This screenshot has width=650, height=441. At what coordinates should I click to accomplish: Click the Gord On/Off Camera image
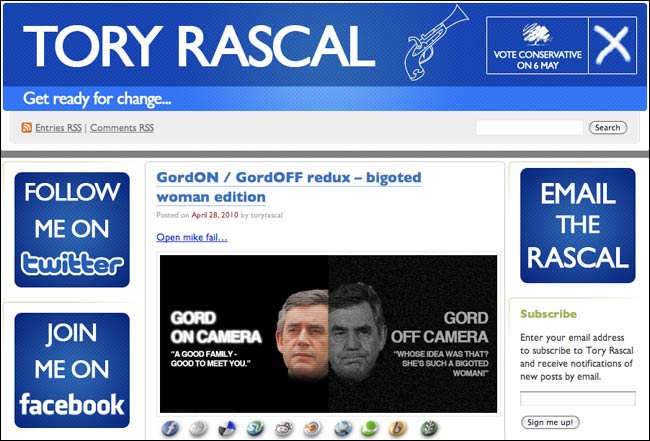click(328, 334)
